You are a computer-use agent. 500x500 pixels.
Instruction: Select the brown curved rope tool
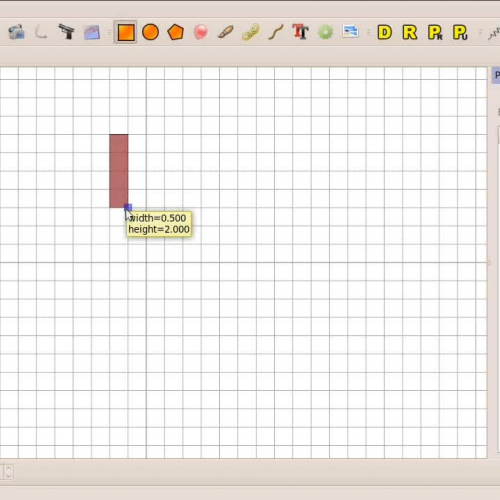(x=276, y=32)
